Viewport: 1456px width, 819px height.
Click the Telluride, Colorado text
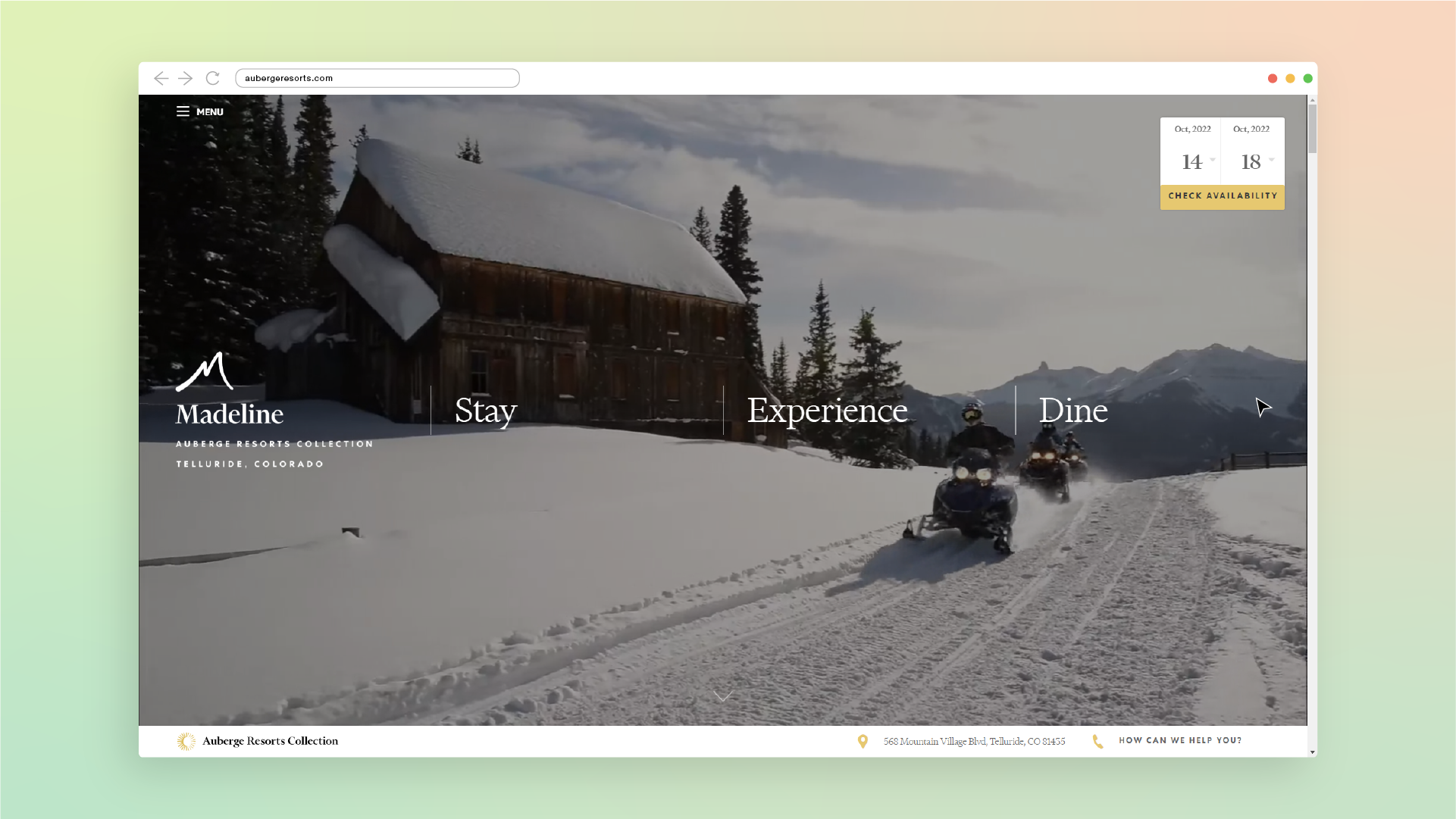click(250, 464)
